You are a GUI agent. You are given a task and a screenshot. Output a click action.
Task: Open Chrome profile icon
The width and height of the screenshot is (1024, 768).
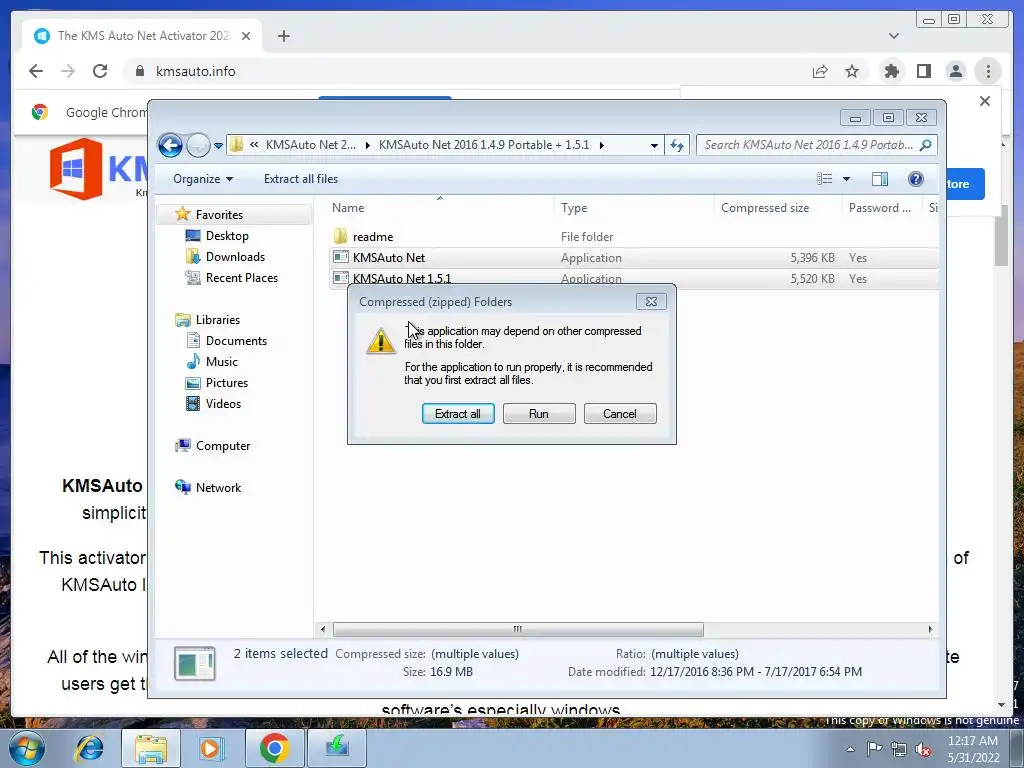coord(955,71)
